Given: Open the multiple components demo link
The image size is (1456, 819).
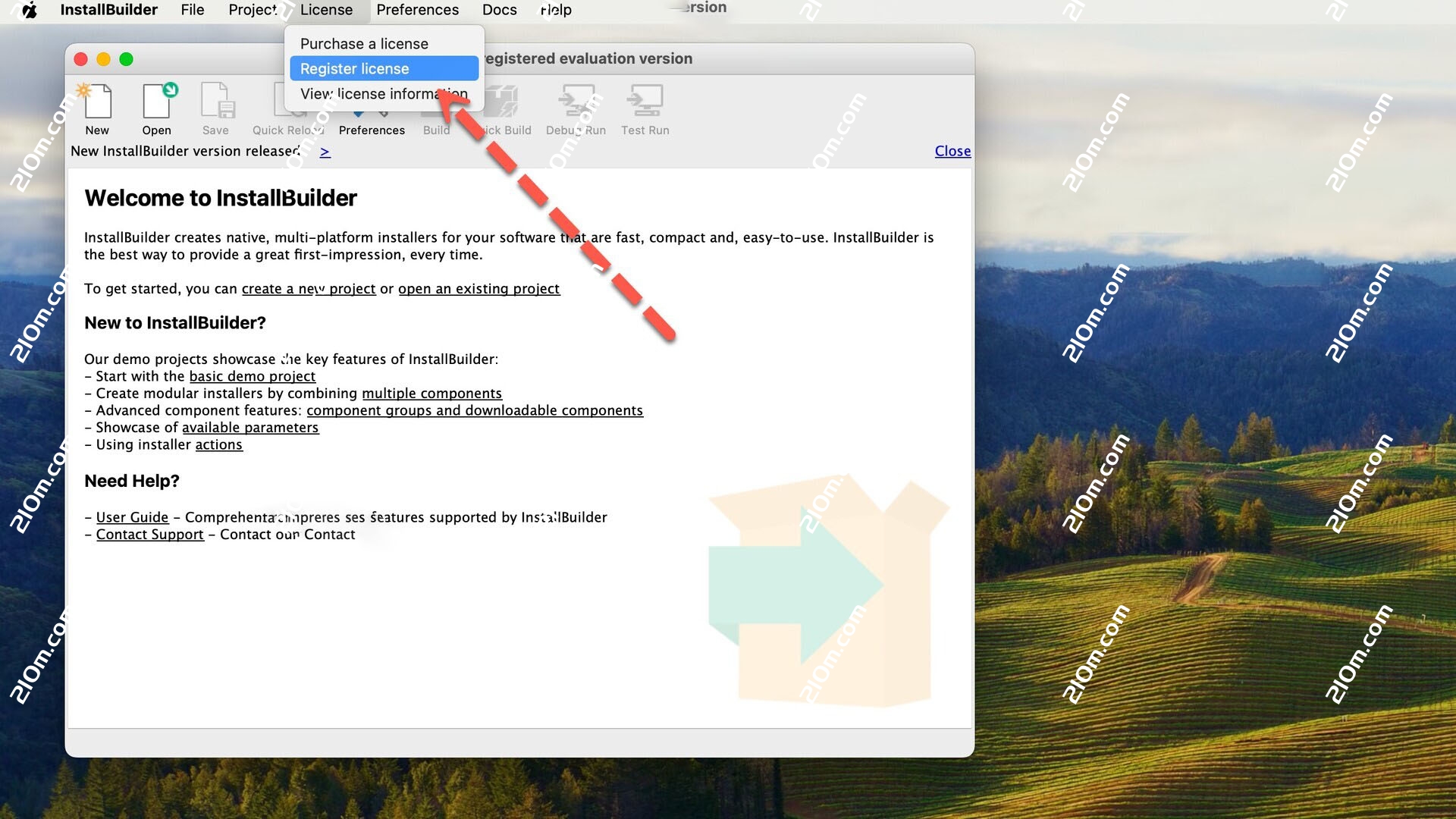Looking at the screenshot, I should (431, 394).
